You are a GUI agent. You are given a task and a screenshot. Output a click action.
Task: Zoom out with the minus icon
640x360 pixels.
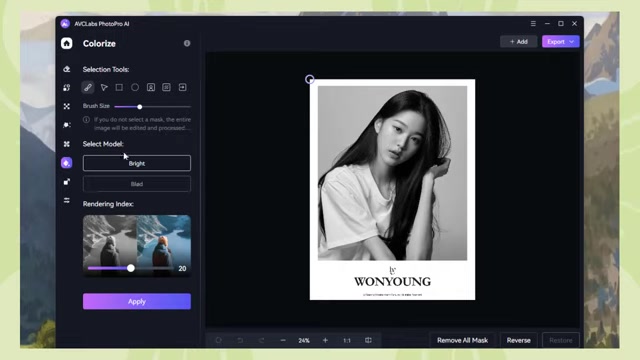[283, 340]
